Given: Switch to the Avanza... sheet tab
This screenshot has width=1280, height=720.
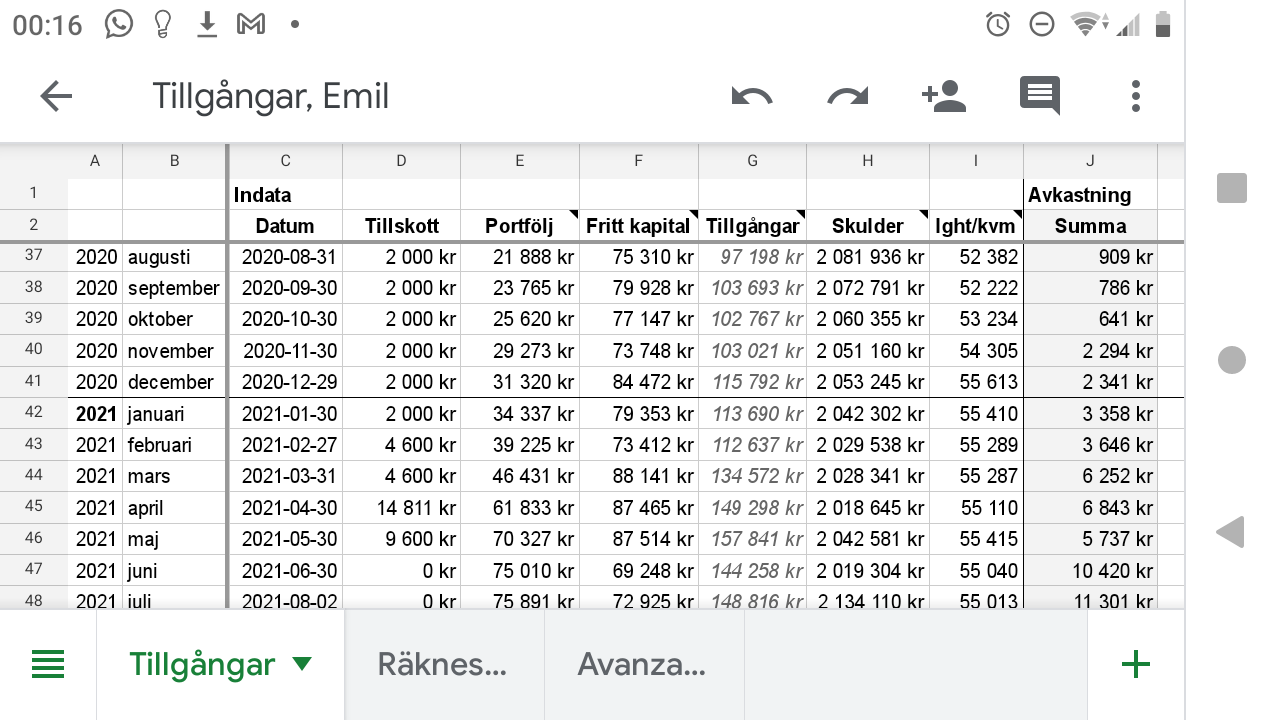Looking at the screenshot, I should [643, 665].
